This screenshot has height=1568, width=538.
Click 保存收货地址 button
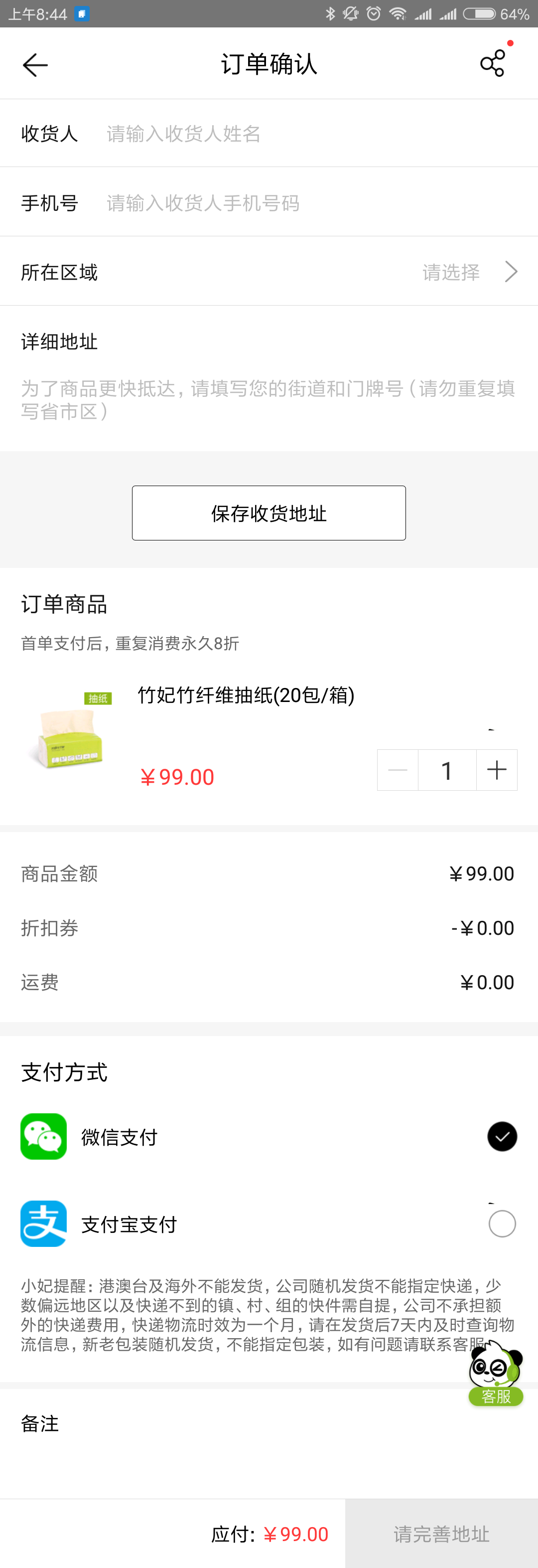coord(269,513)
